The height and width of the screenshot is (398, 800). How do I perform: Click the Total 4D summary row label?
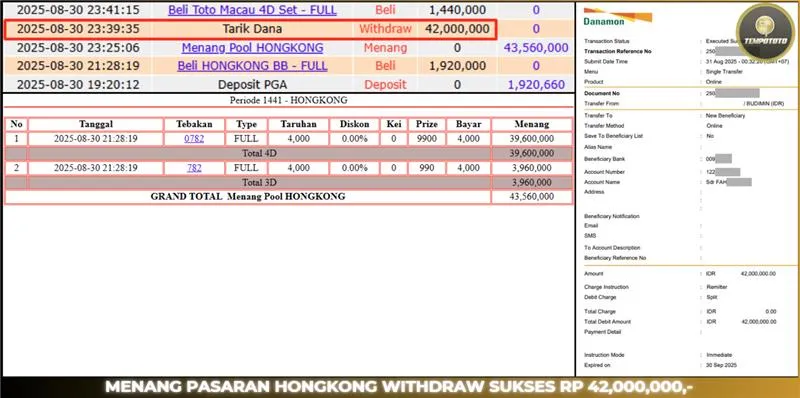pyautogui.click(x=260, y=153)
